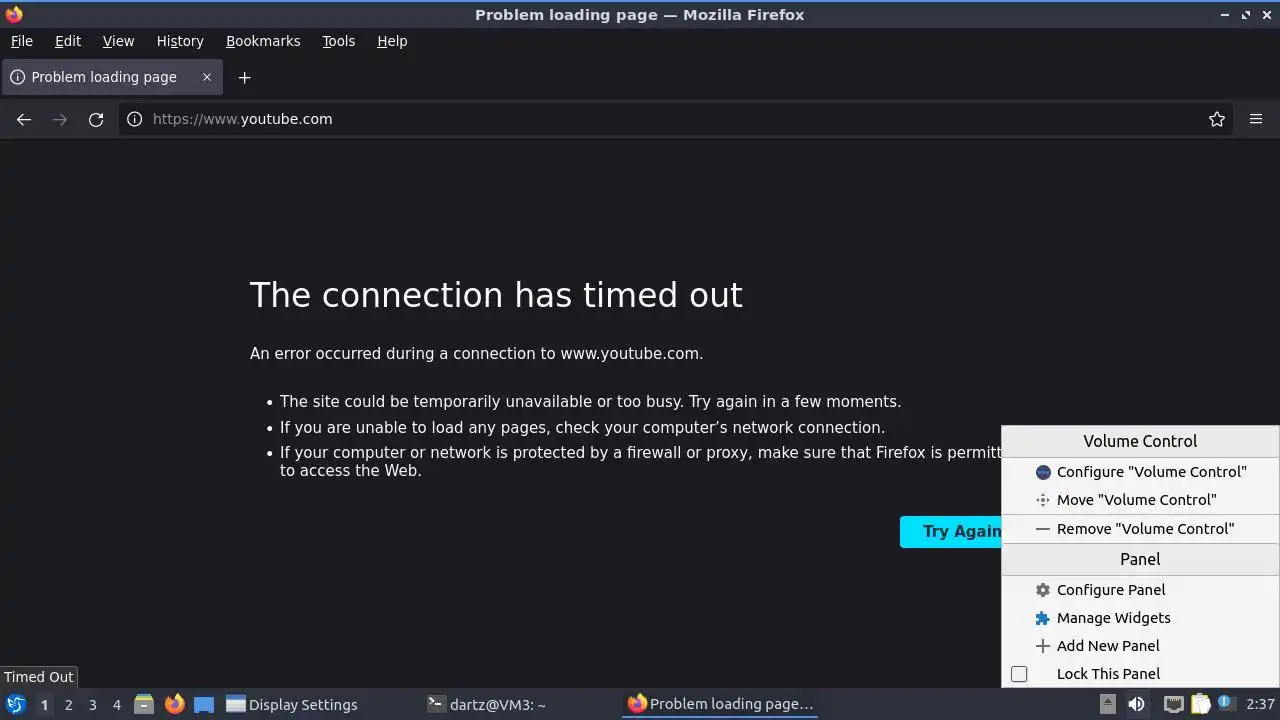The width and height of the screenshot is (1280, 720).
Task: Switch to virtual desktop 4
Action: click(116, 705)
